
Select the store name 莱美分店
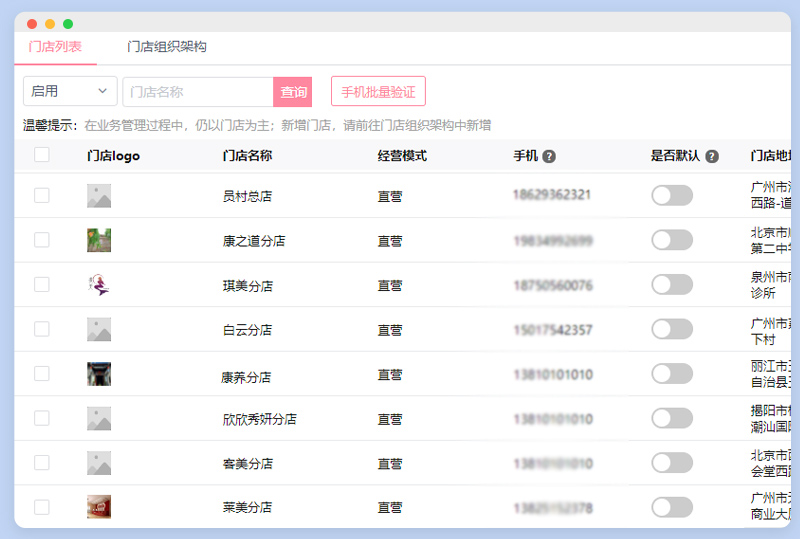[247, 508]
